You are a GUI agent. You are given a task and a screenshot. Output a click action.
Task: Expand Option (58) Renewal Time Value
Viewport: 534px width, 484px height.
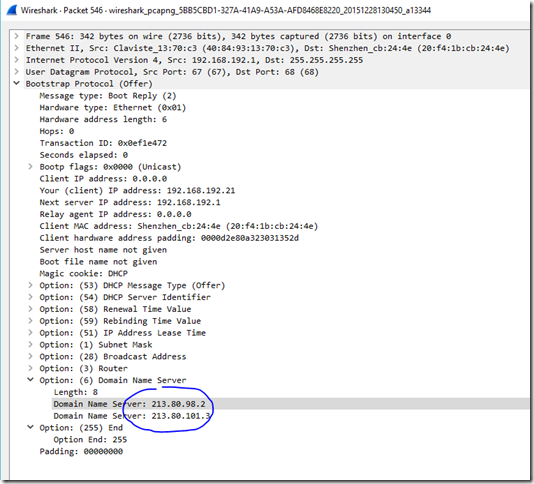tap(30, 309)
